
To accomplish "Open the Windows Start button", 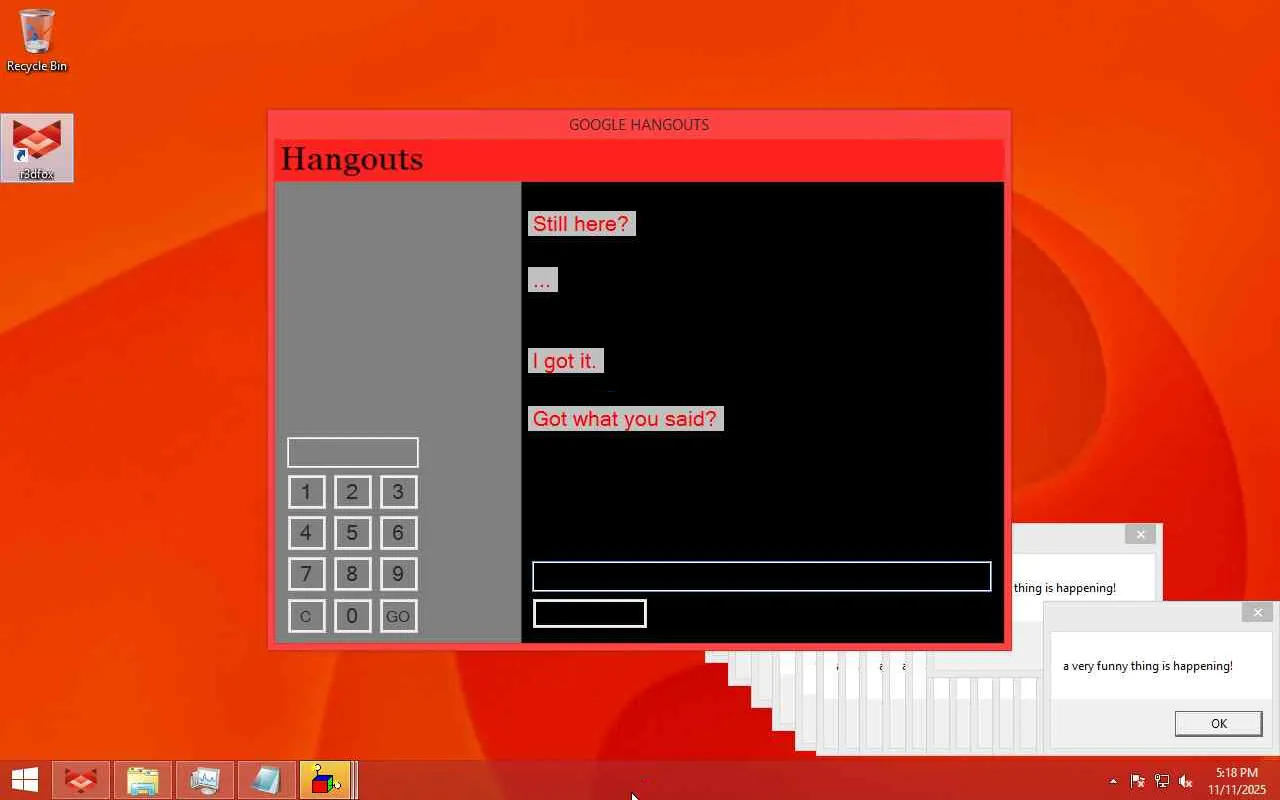I will click(25, 780).
